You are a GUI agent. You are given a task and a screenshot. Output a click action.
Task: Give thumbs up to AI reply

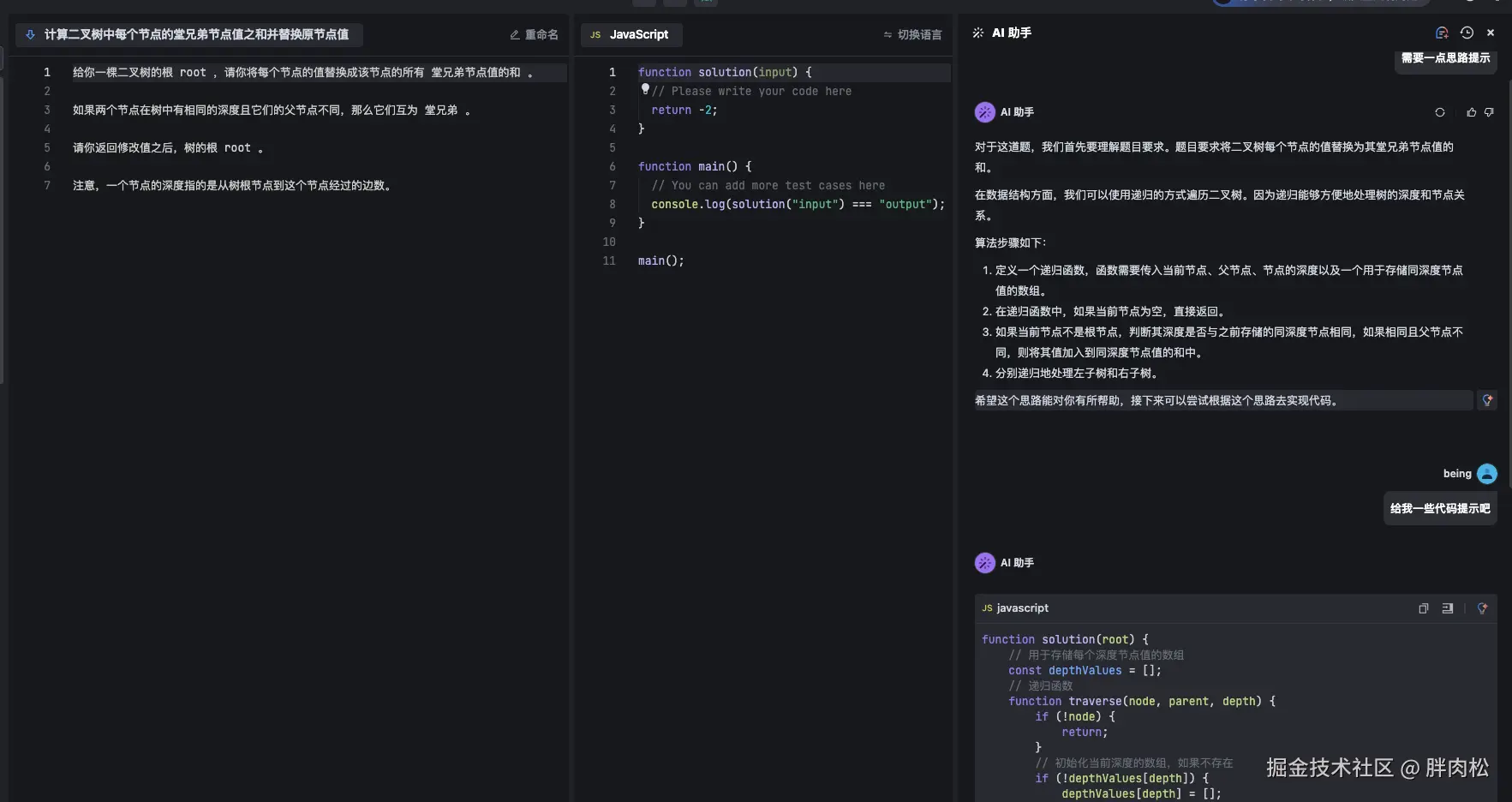pyautogui.click(x=1472, y=112)
